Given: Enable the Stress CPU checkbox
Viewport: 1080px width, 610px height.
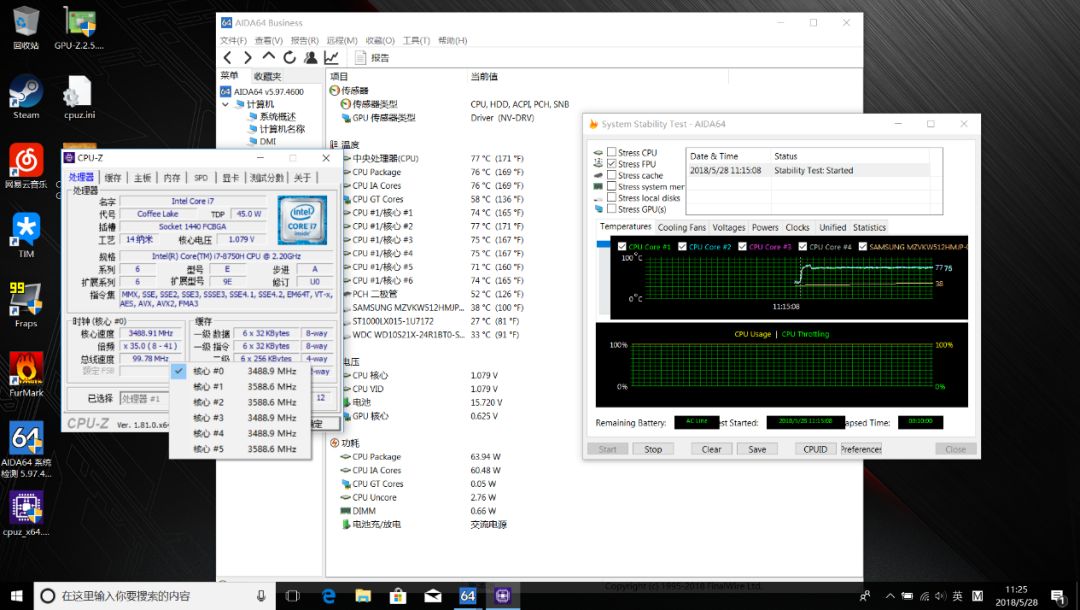Looking at the screenshot, I should pyautogui.click(x=611, y=153).
